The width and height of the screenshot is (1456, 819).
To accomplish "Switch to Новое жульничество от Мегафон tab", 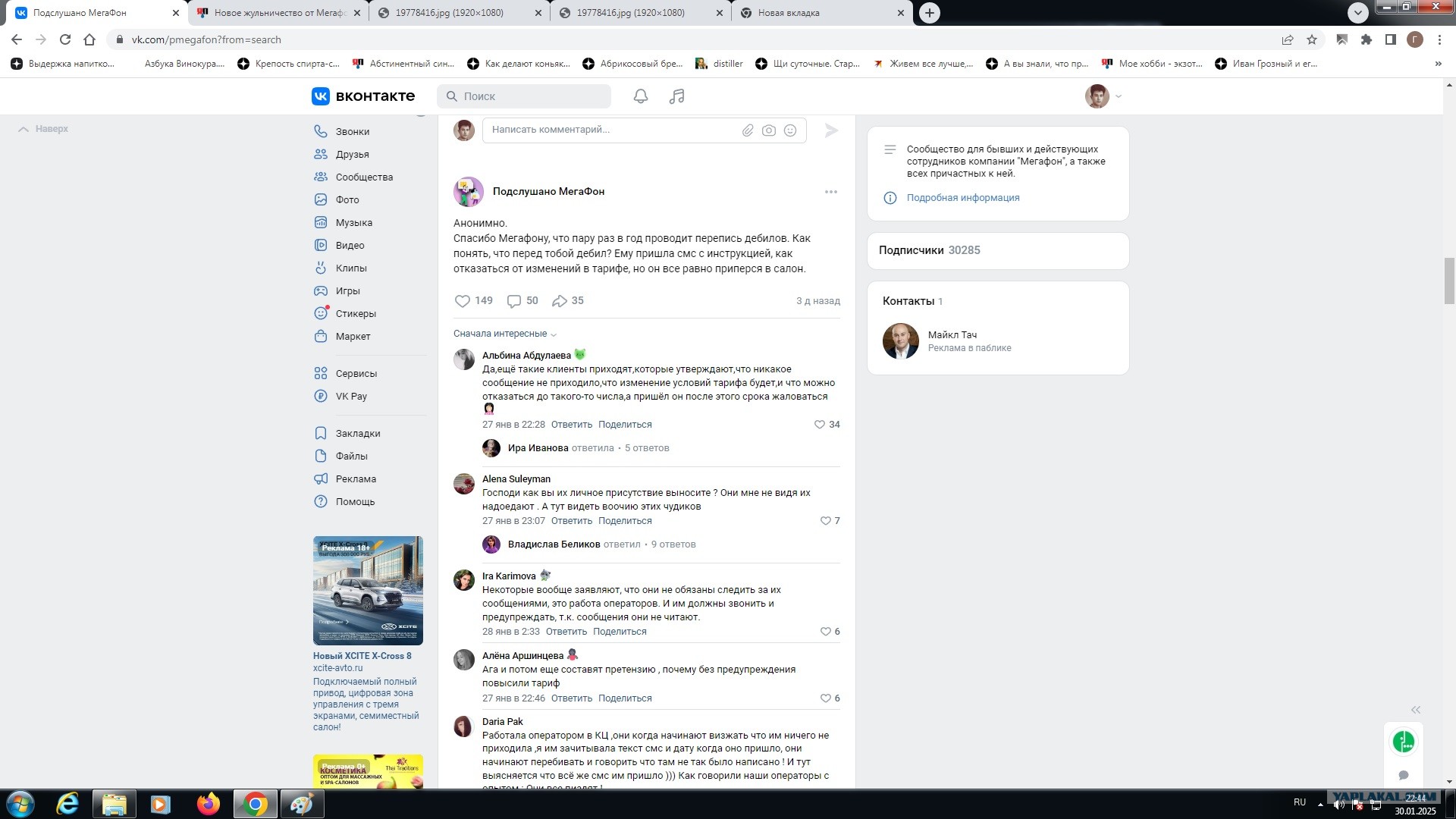I will click(x=279, y=13).
